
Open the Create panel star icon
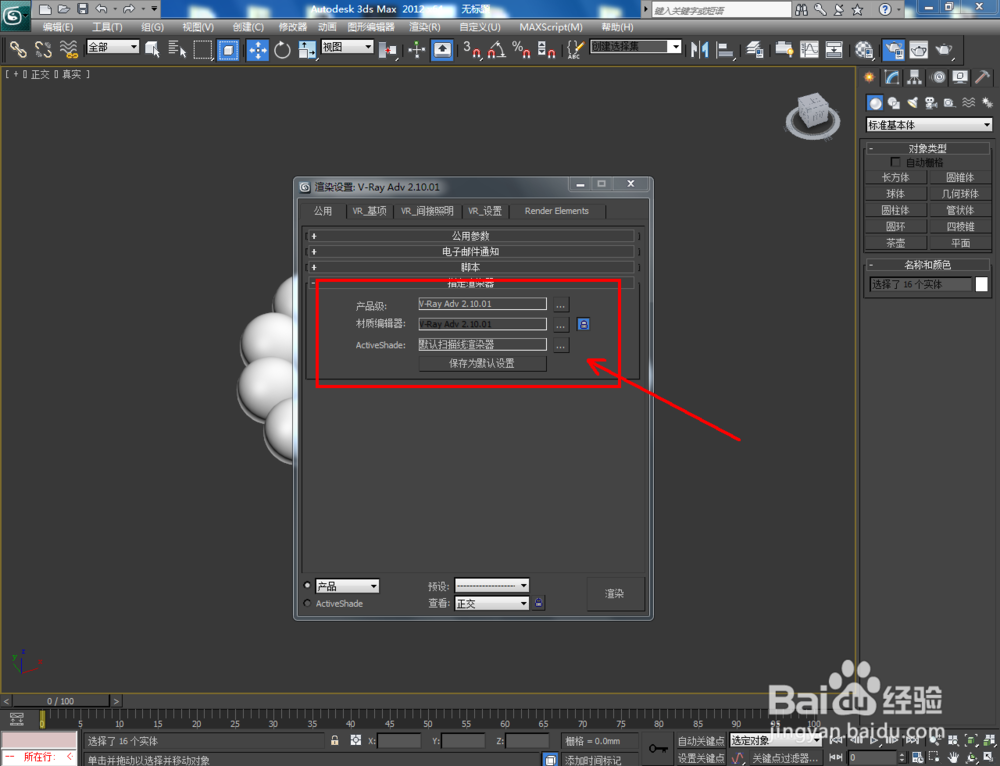(x=869, y=77)
